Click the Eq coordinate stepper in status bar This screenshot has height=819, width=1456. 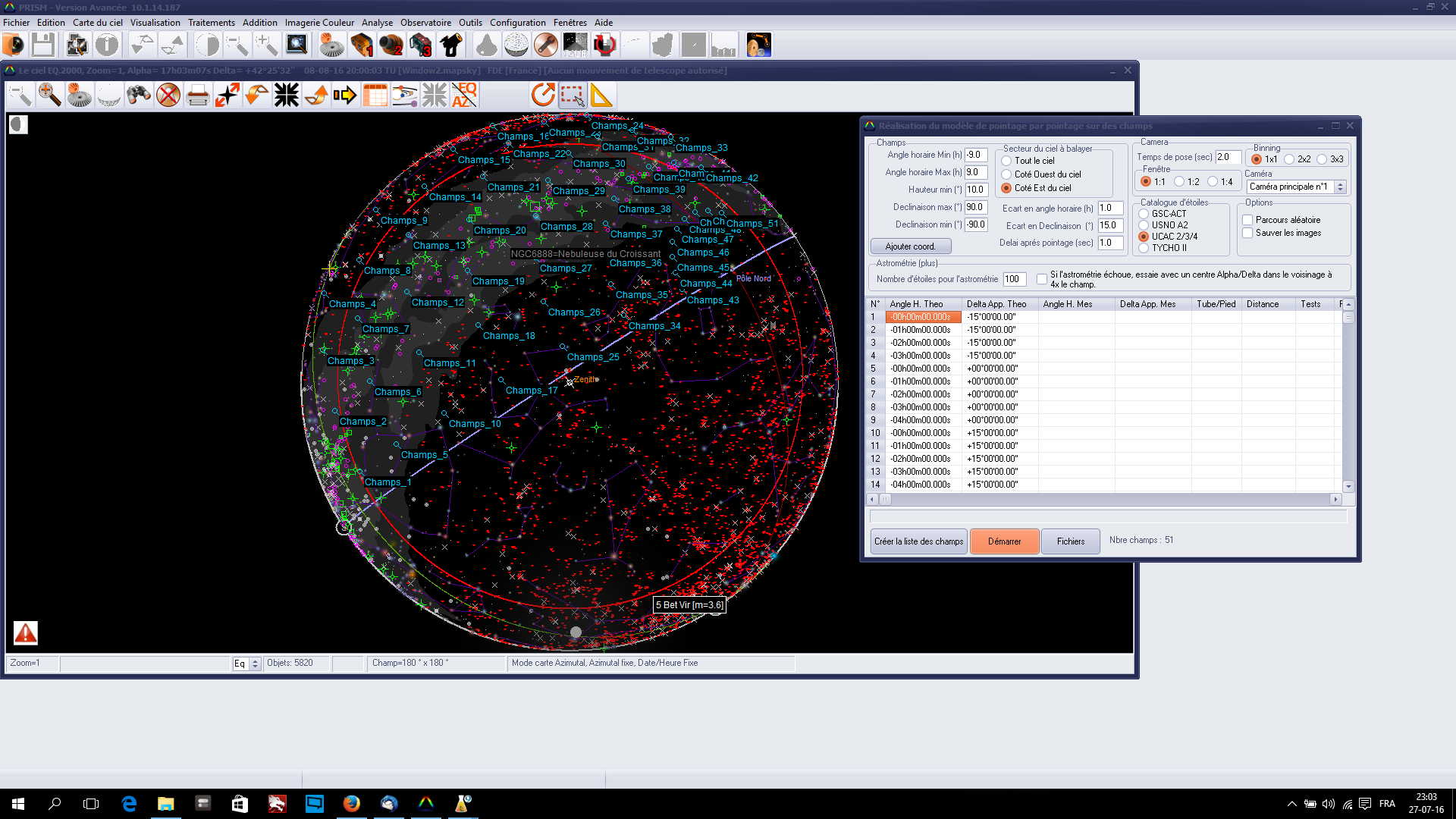[x=256, y=664]
